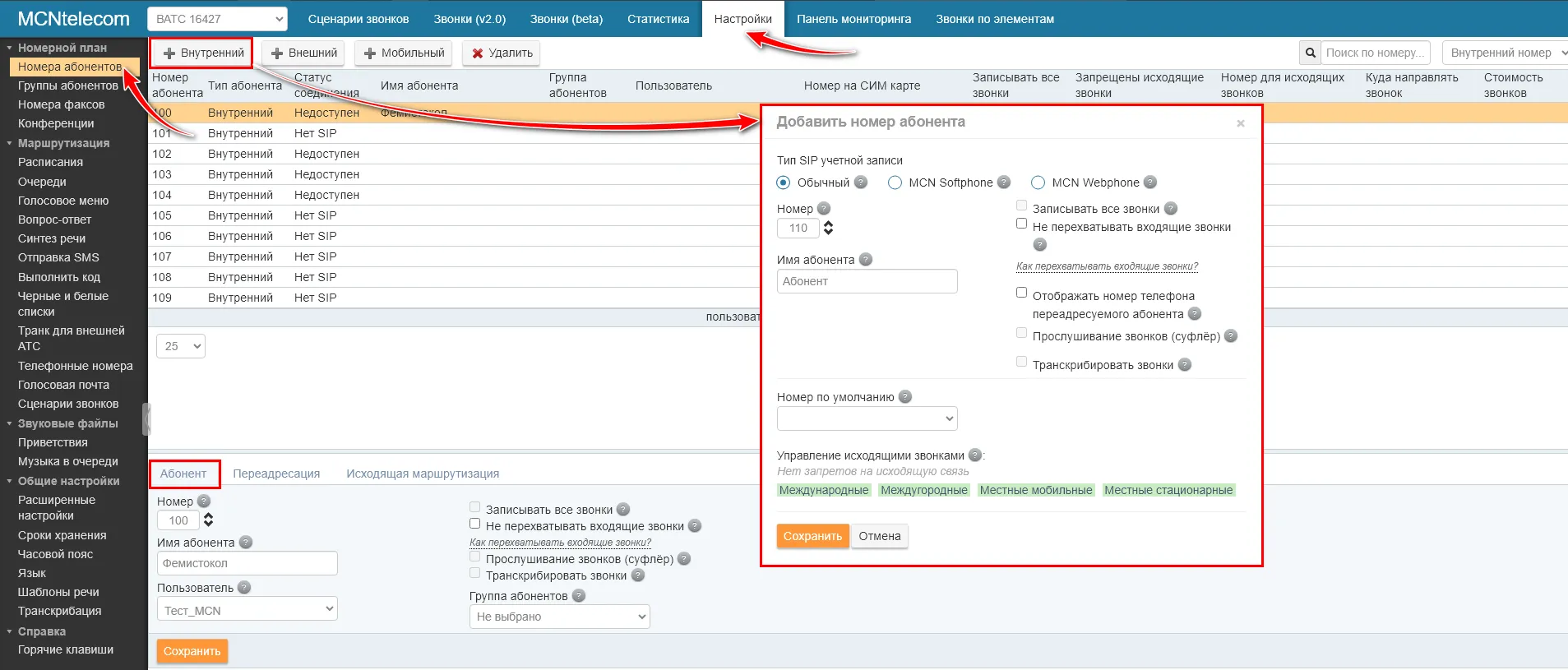The image size is (1568, 670).
Task: Click help icon by bottom panel Номер label
Action: 204,501
